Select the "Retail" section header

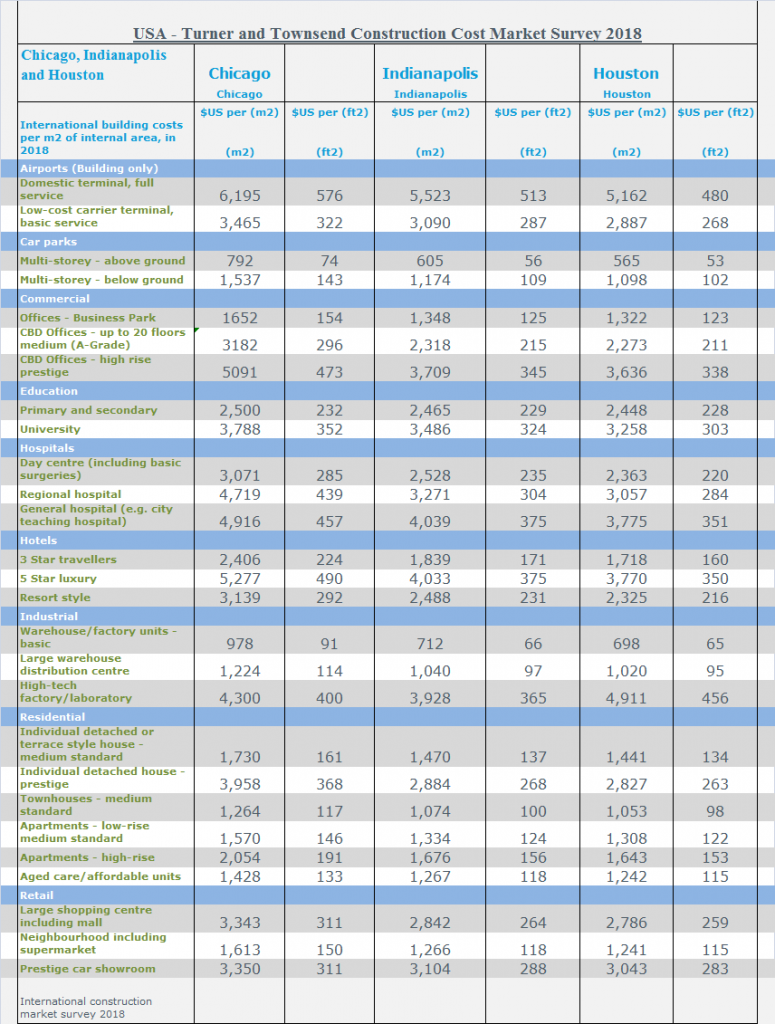[x=36, y=895]
